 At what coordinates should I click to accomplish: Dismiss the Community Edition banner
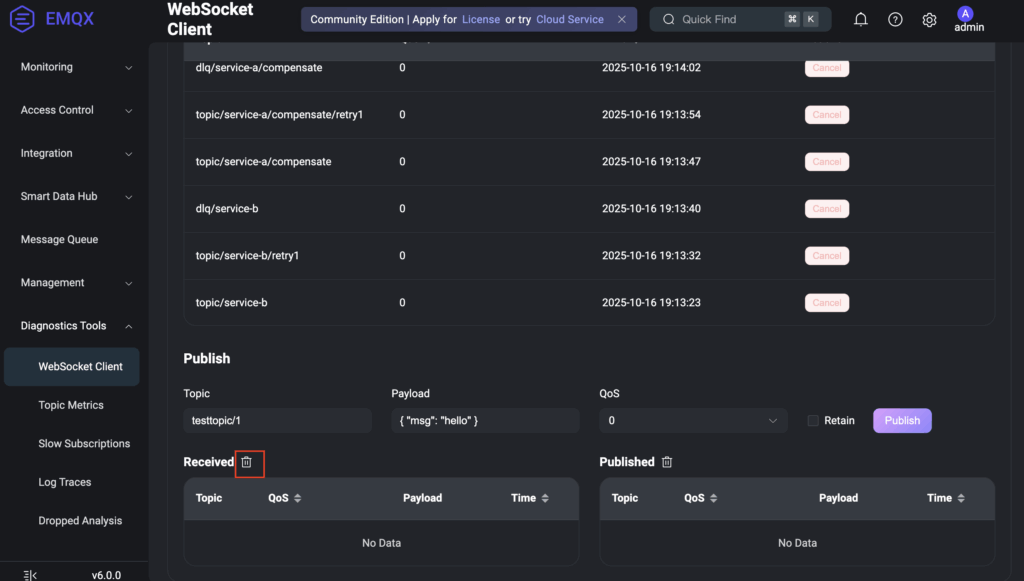(622, 19)
